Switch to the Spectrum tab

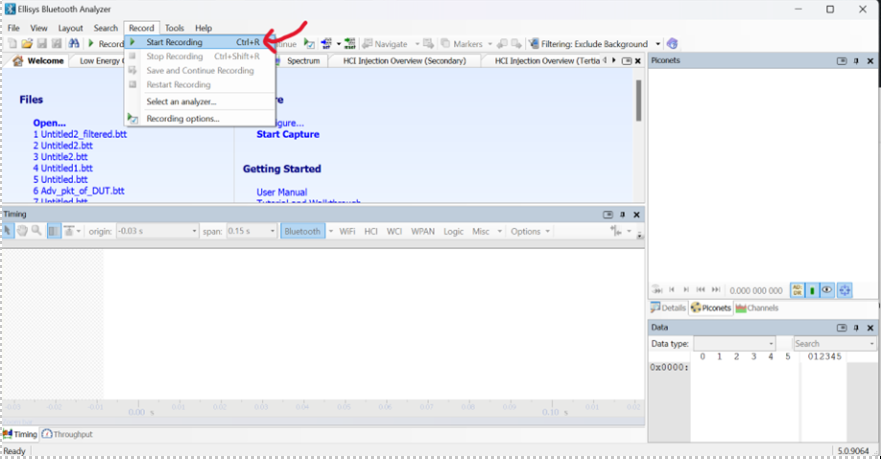303,61
